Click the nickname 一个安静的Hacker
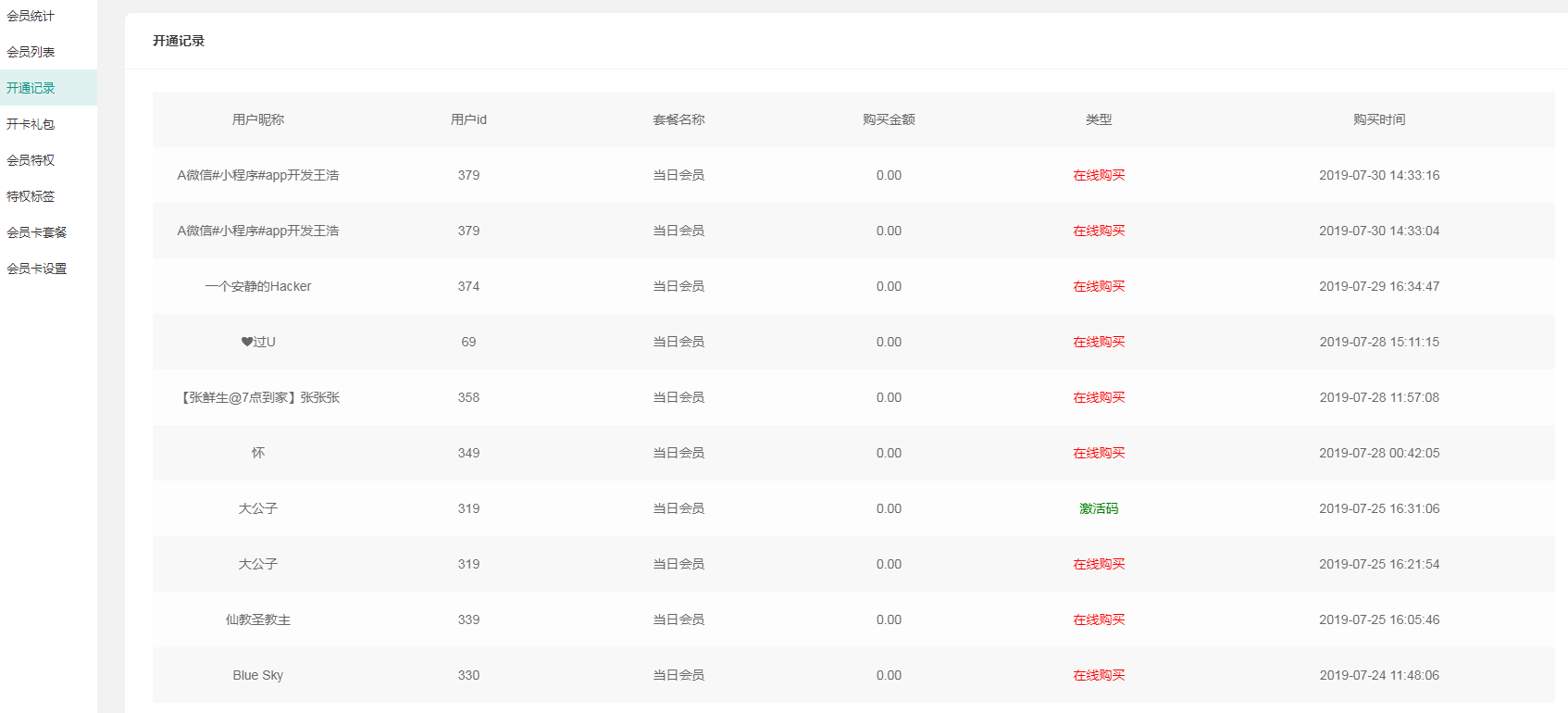 click(258, 286)
